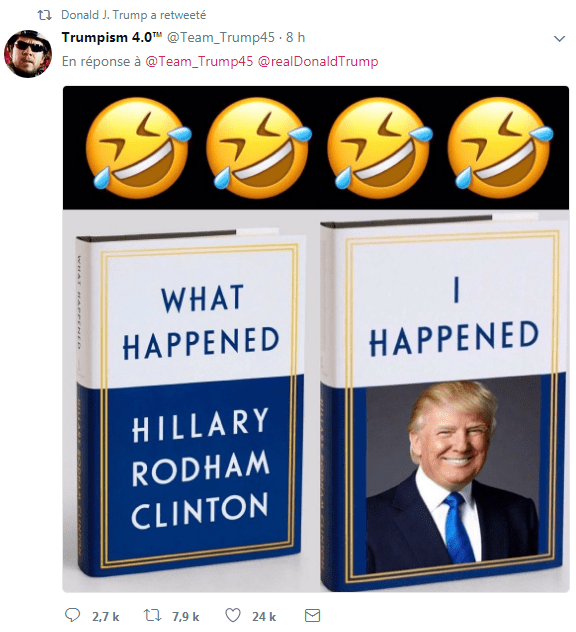
Task: Open the @realDonaldTrump mention link
Action: (318, 61)
